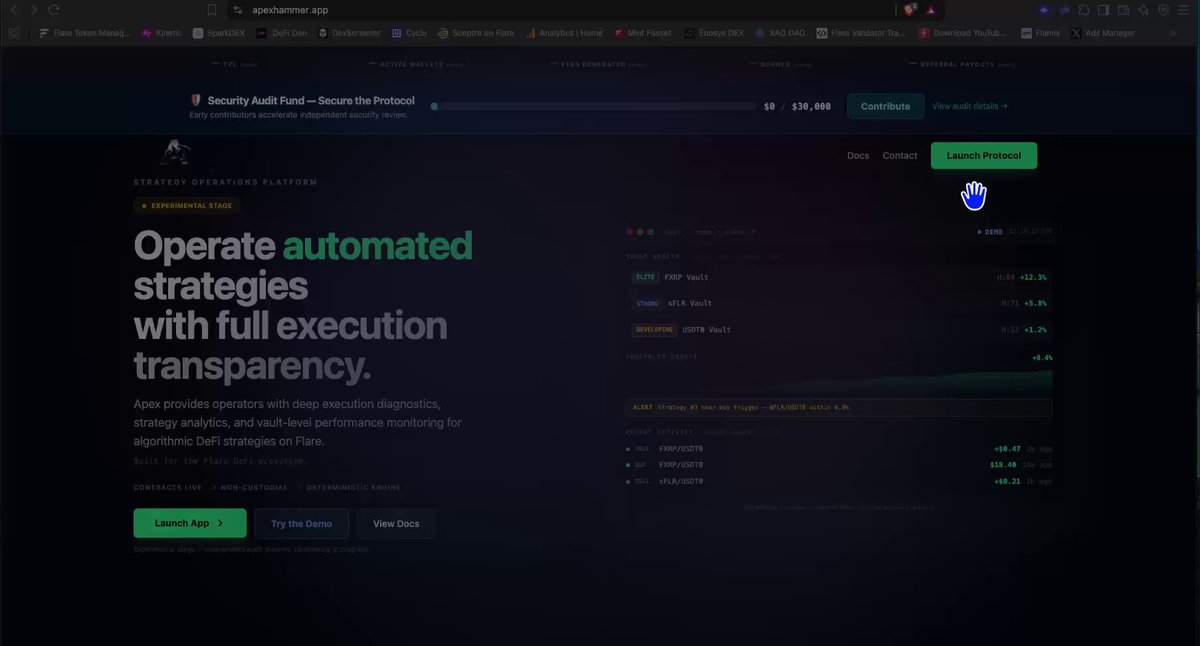Image resolution: width=1200 pixels, height=646 pixels.
Task: Click the Brave Rewards triangle icon
Action: click(x=931, y=10)
